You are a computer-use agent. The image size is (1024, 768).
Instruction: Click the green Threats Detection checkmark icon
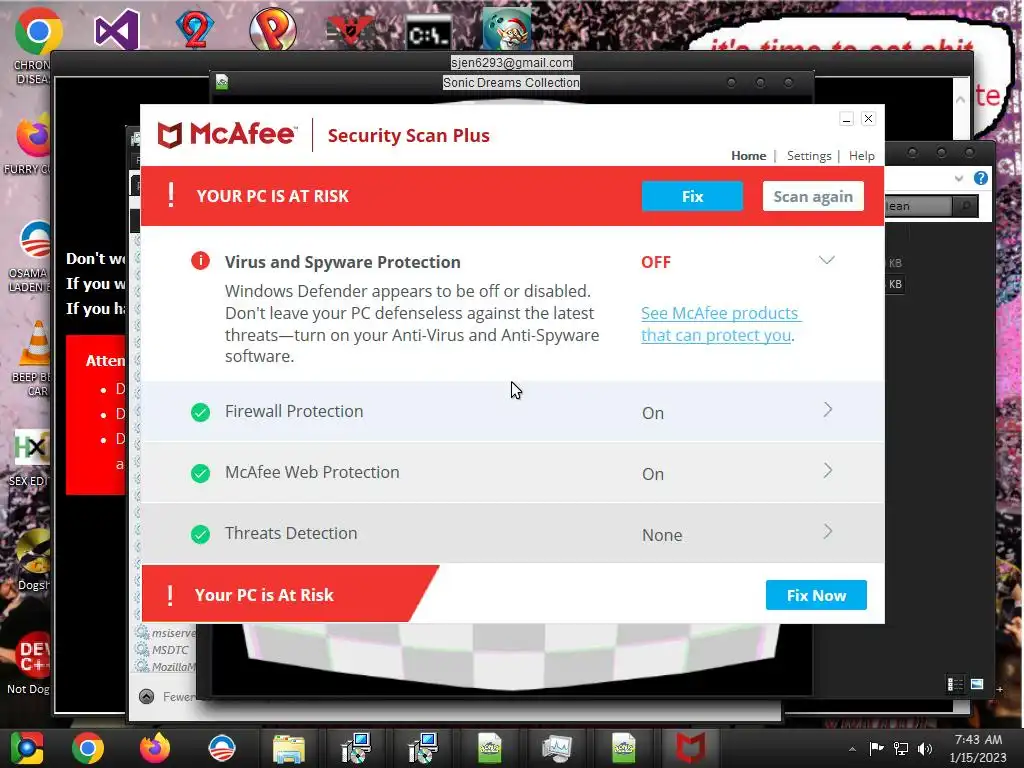200,534
